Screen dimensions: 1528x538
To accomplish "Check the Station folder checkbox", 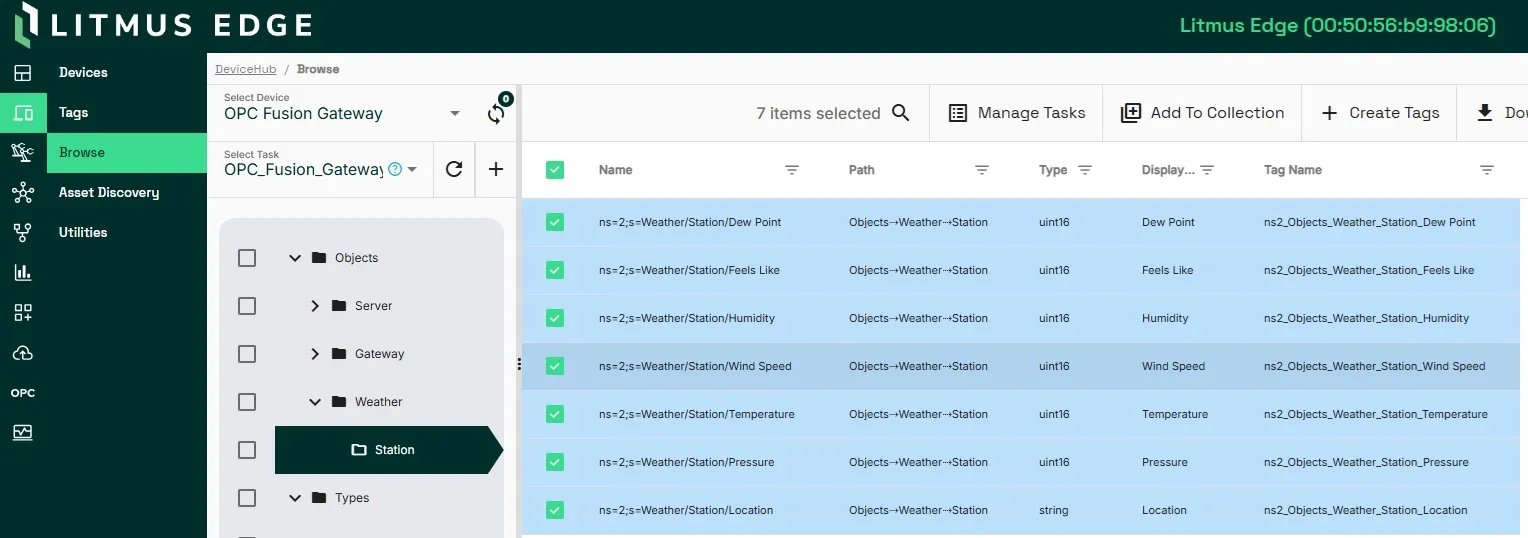I will click(x=247, y=450).
